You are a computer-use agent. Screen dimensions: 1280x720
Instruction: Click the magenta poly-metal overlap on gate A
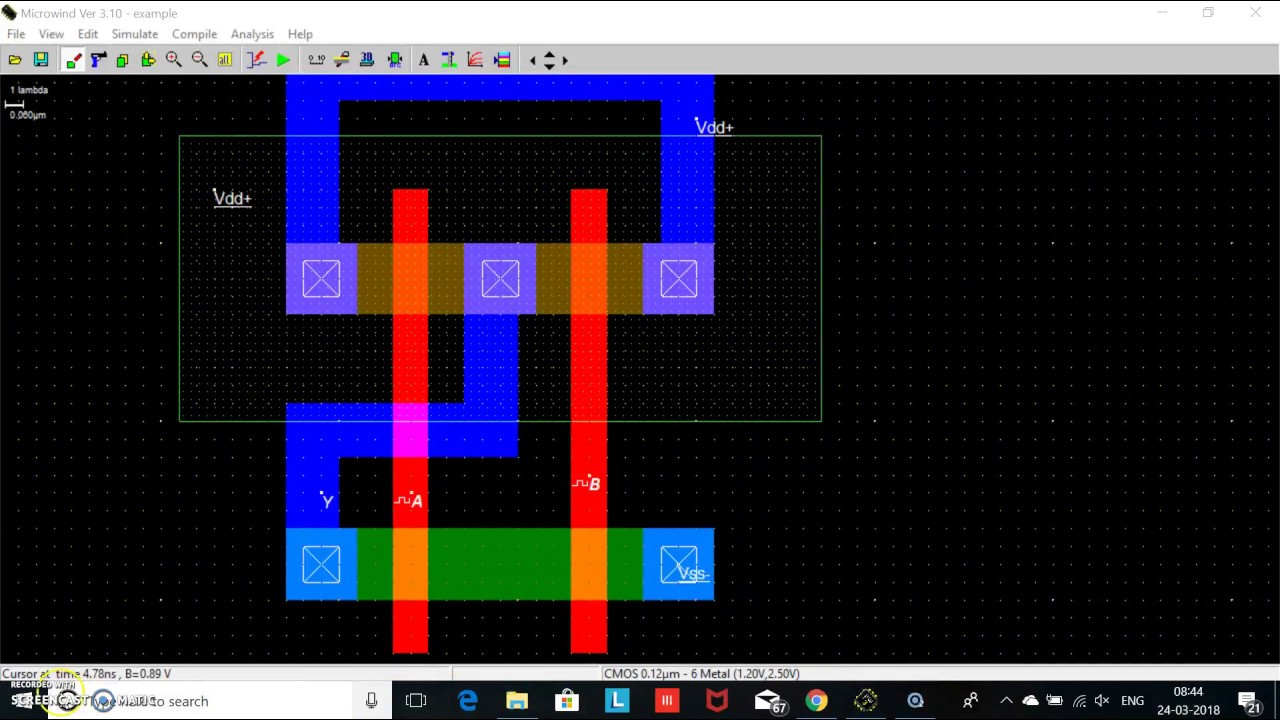coord(410,429)
